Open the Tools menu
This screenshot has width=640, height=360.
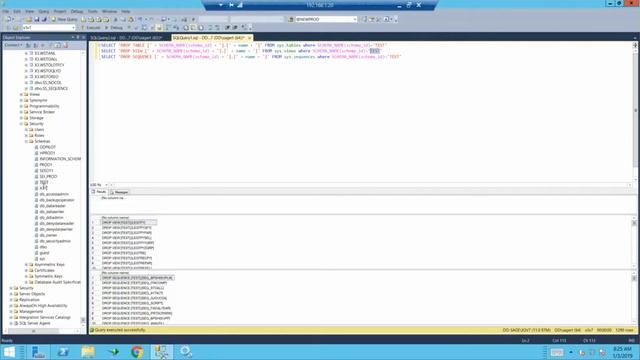[93, 11]
